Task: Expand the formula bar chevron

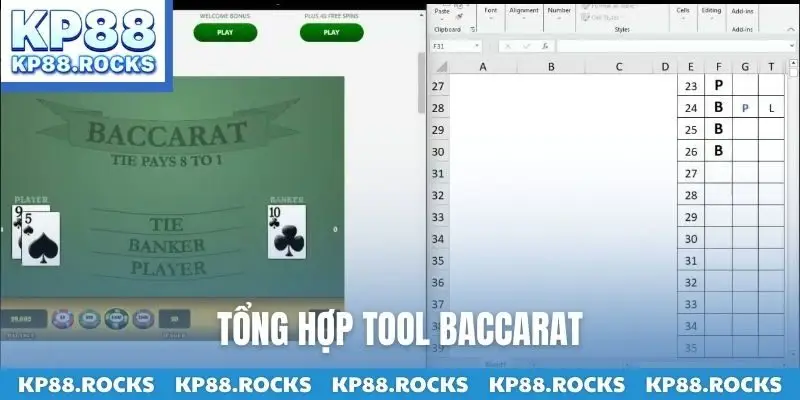Action: pos(791,46)
